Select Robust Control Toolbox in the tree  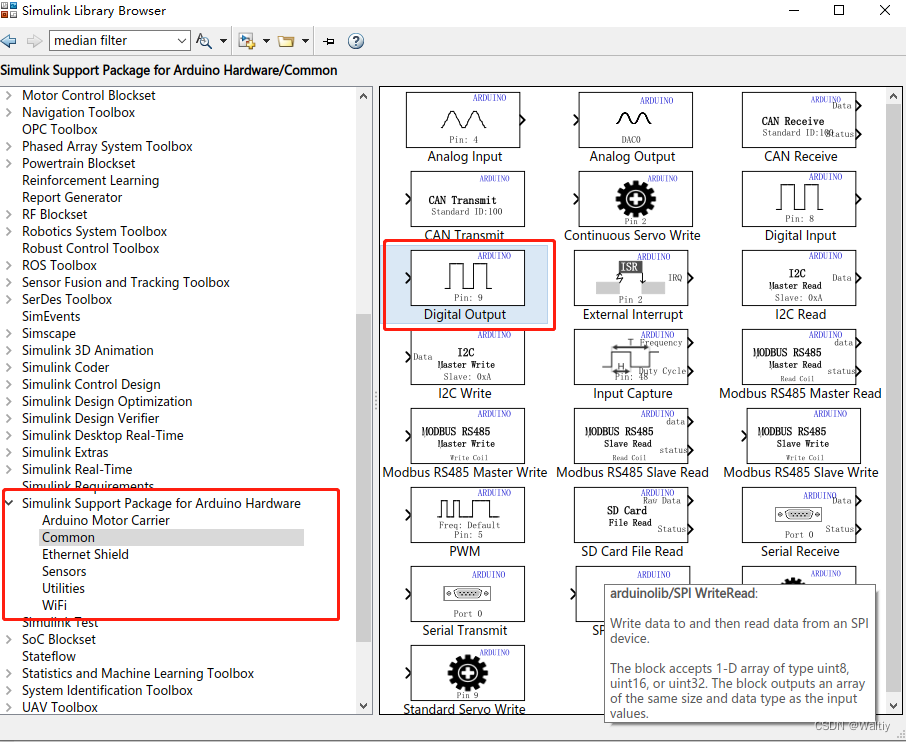click(91, 248)
